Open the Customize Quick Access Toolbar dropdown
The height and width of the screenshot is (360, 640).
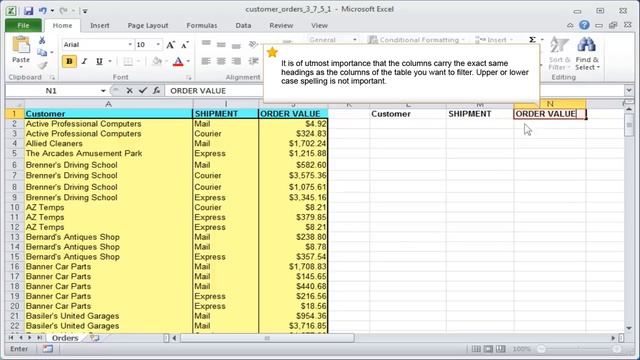[85, 11]
